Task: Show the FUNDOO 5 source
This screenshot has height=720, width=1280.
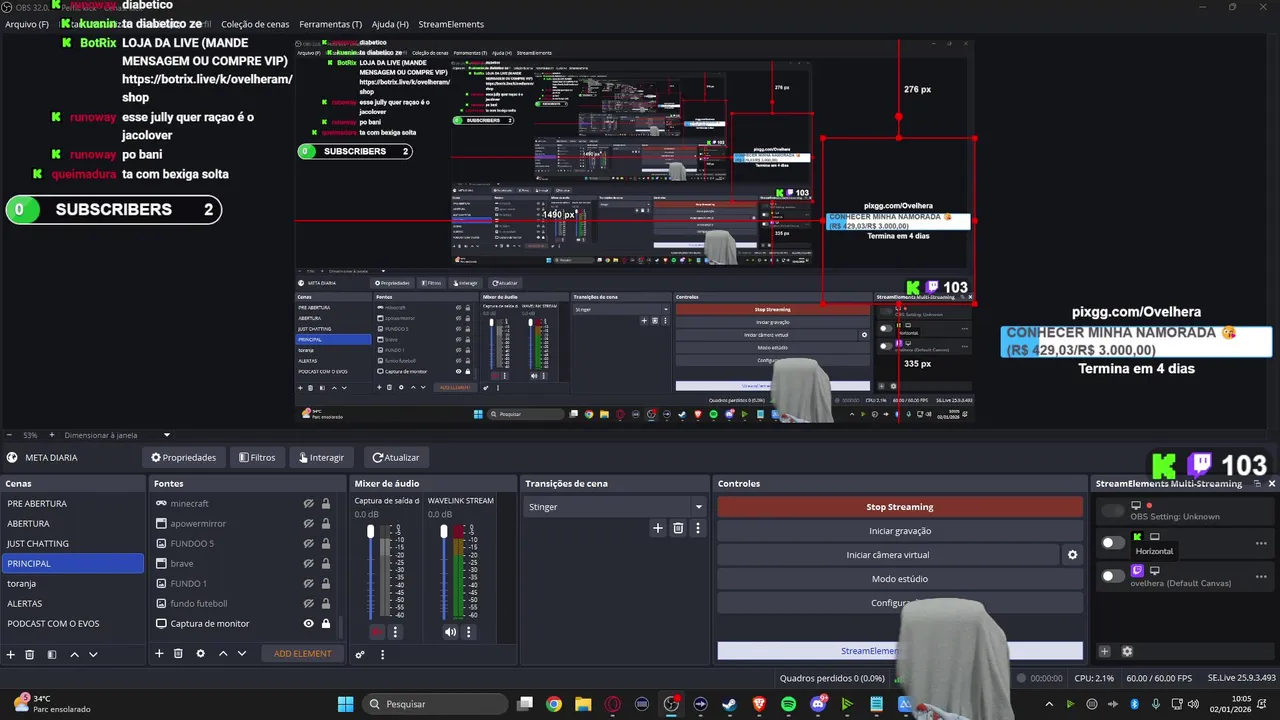Action: point(309,543)
